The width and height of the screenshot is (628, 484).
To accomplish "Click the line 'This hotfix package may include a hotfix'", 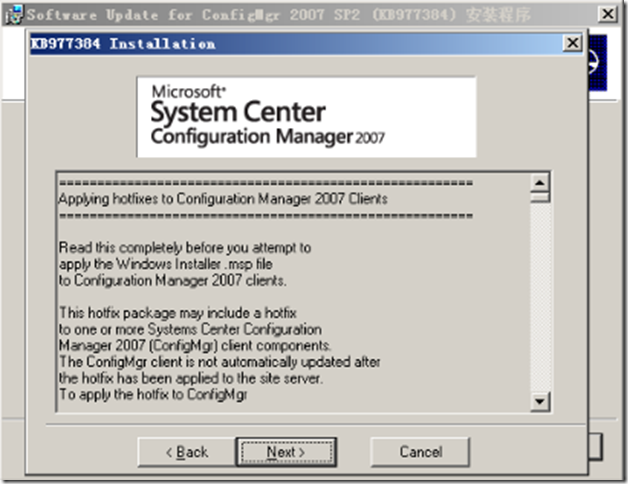I will [178, 313].
